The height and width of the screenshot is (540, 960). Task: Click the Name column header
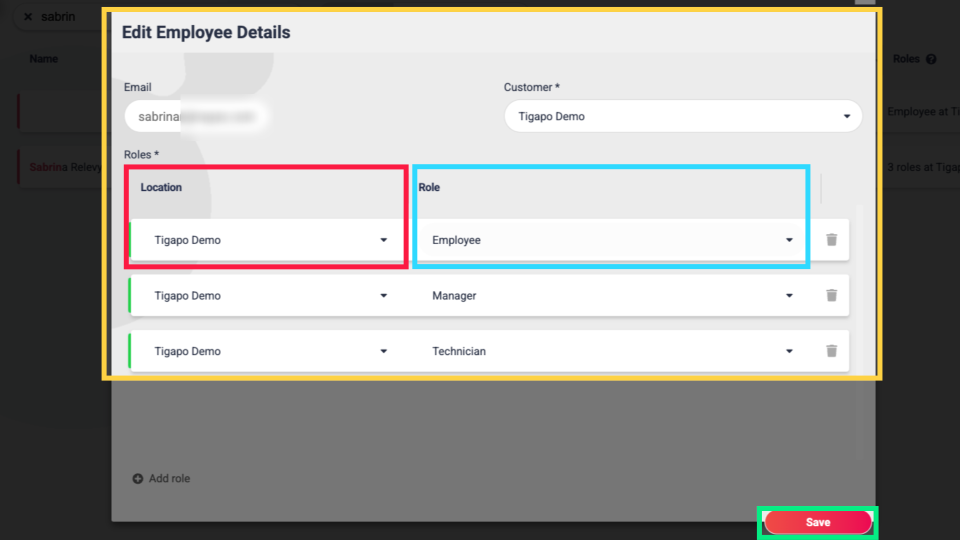[44, 59]
